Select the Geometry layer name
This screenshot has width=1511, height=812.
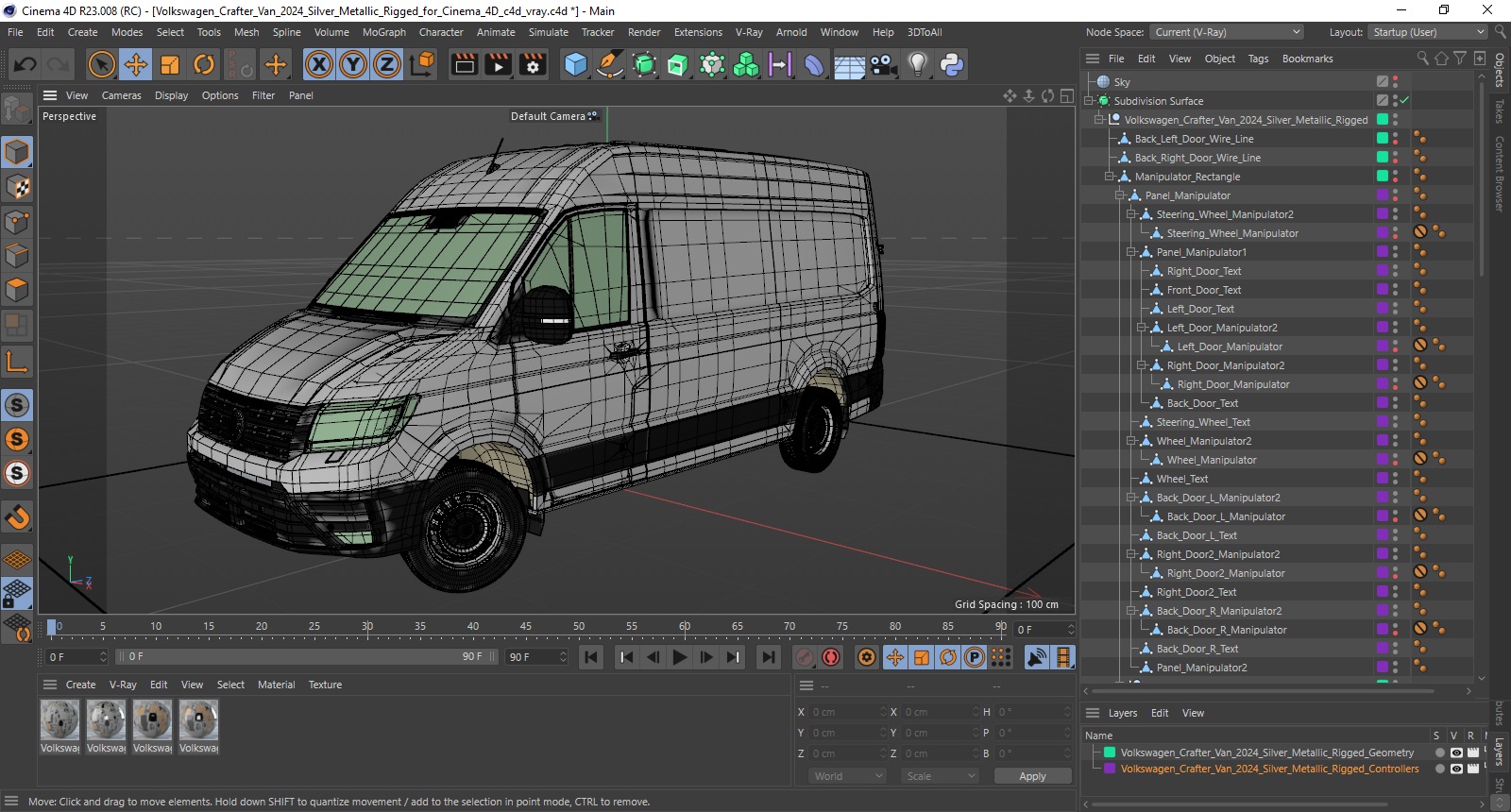click(x=1267, y=753)
